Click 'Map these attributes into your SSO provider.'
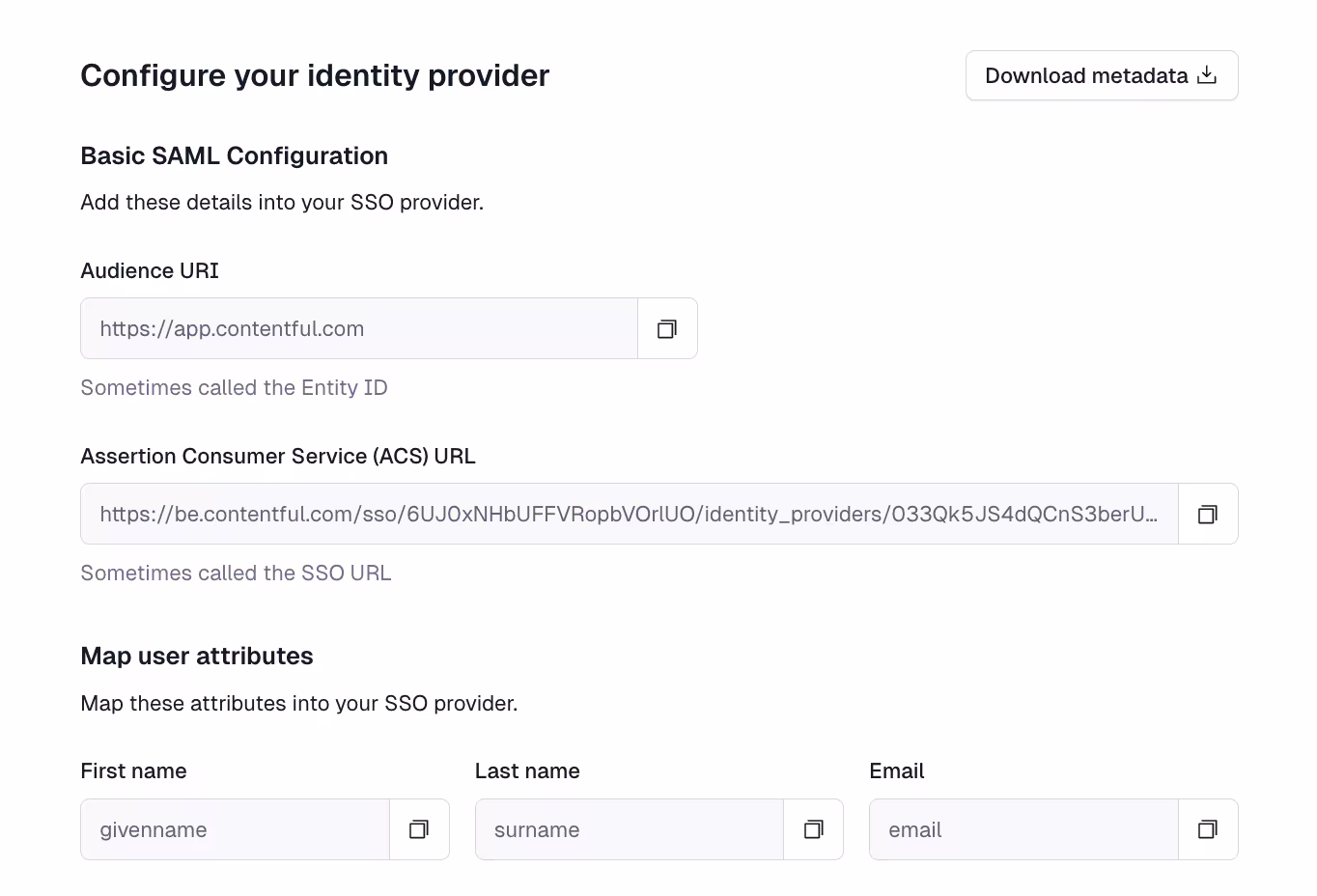This screenshot has height=896, width=1317. tap(299, 703)
